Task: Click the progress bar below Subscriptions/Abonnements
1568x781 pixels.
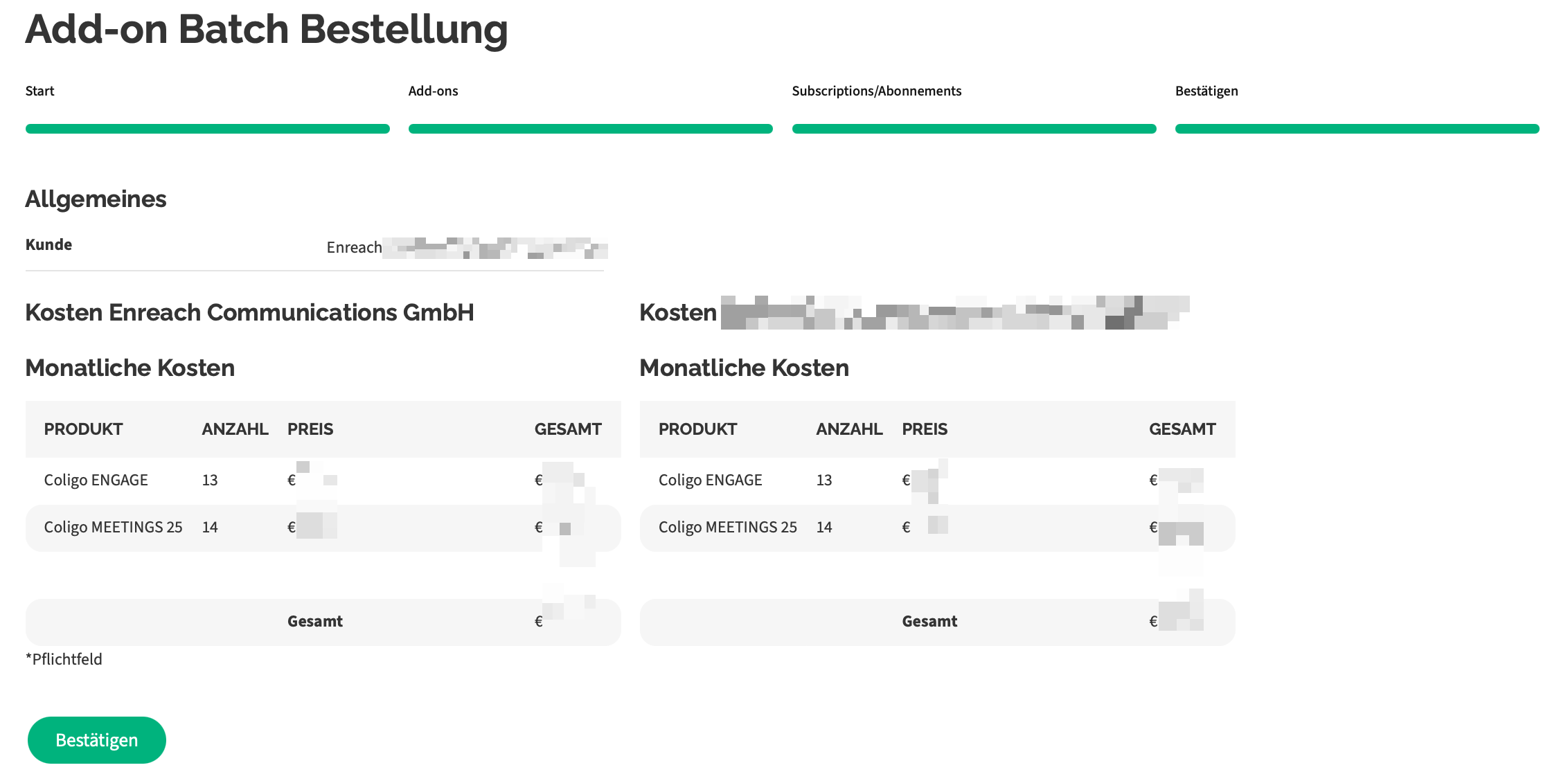Action: (974, 129)
